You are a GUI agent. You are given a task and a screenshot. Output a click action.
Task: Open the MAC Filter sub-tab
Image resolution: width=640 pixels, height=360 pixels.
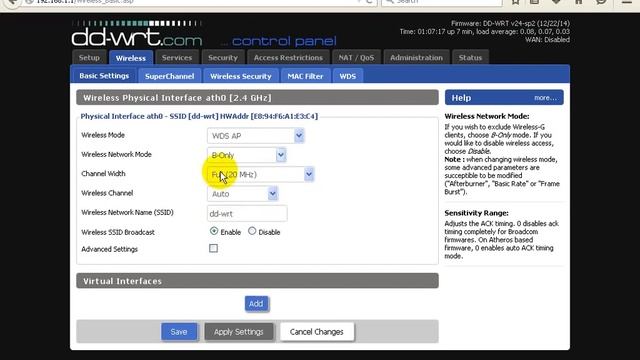pyautogui.click(x=305, y=76)
